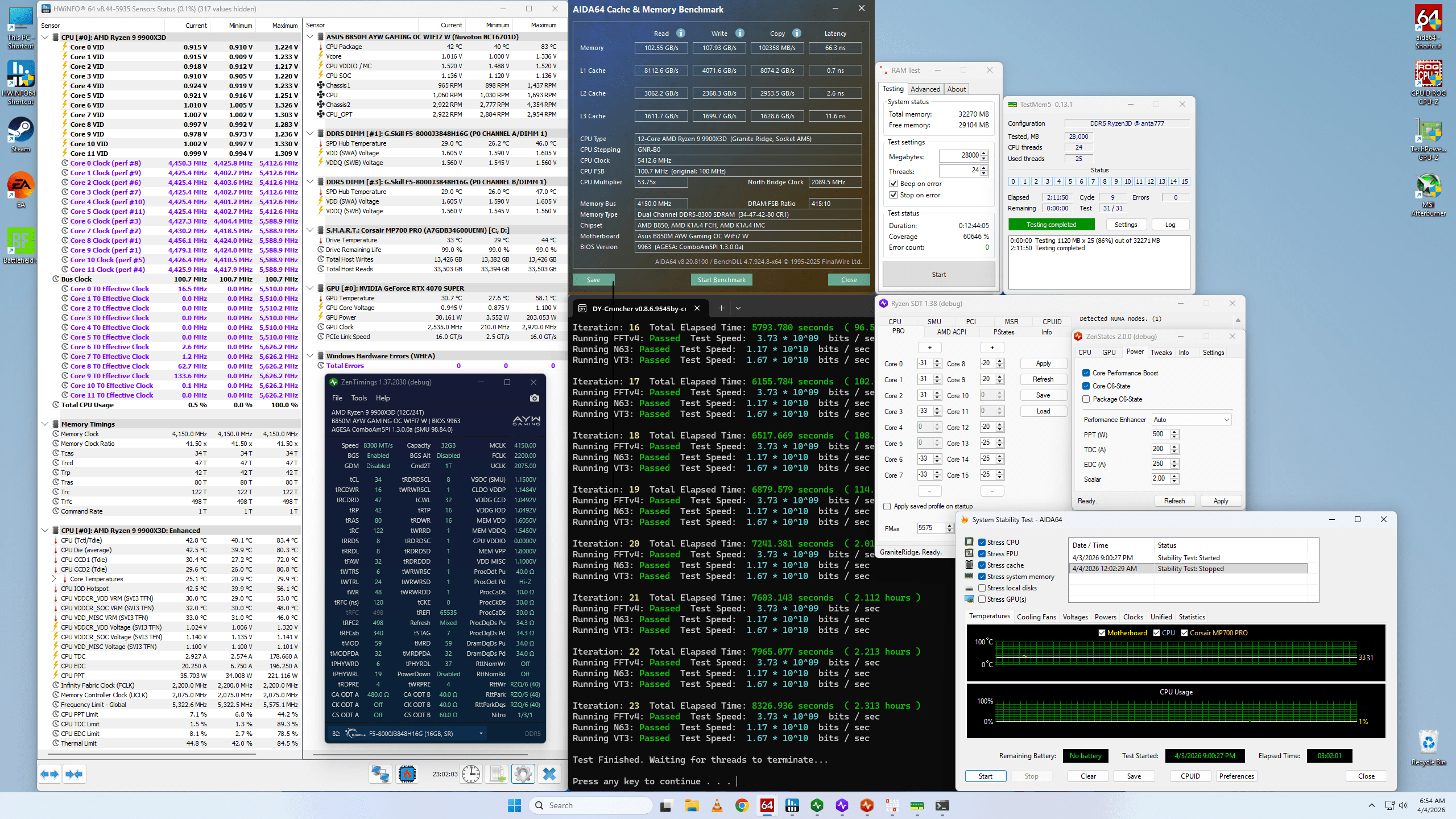Open Performance Enhancer dropdown
1456x819 pixels.
point(1192,420)
